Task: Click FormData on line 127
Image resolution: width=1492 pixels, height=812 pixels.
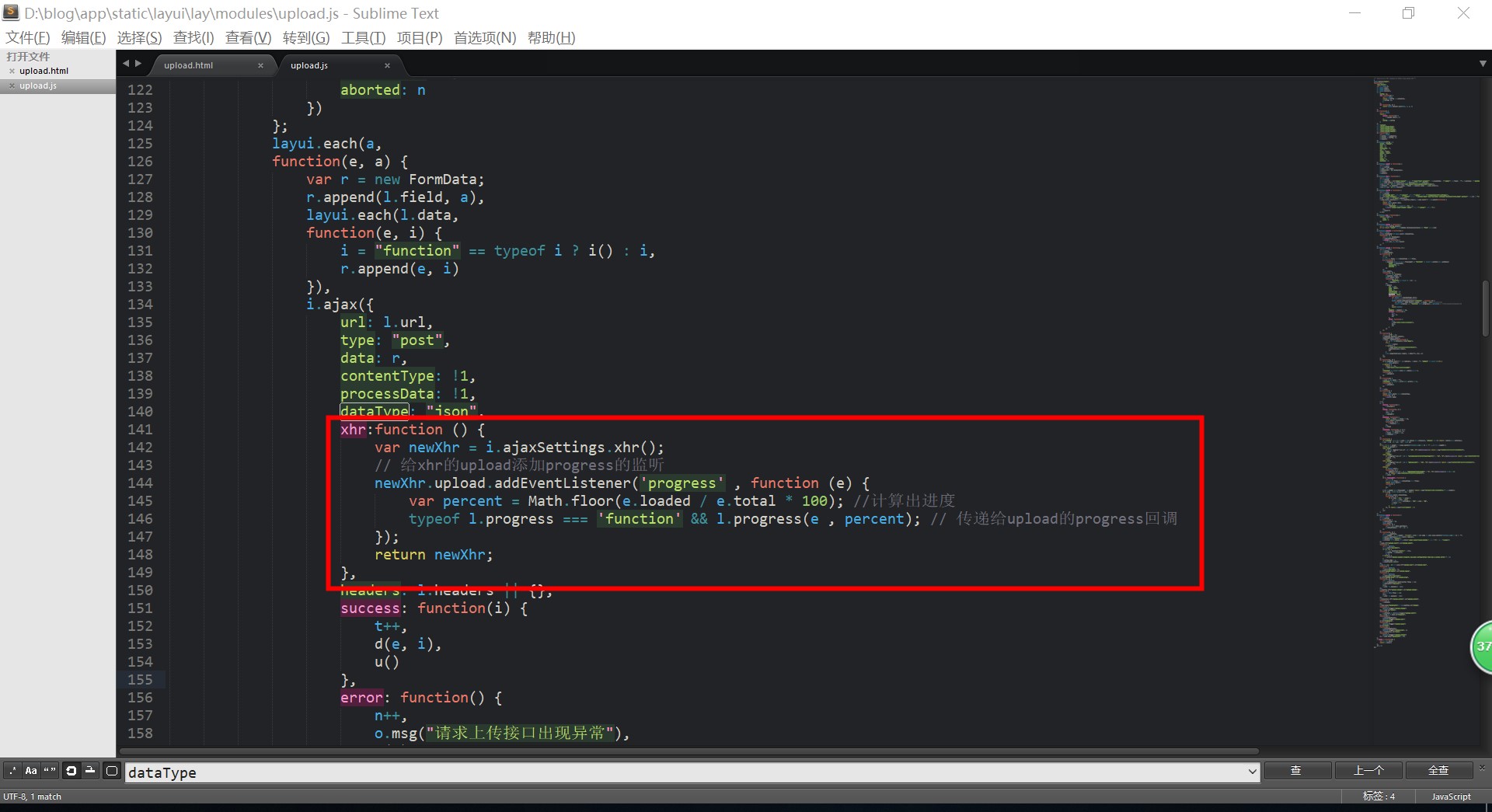Action: 443,179
